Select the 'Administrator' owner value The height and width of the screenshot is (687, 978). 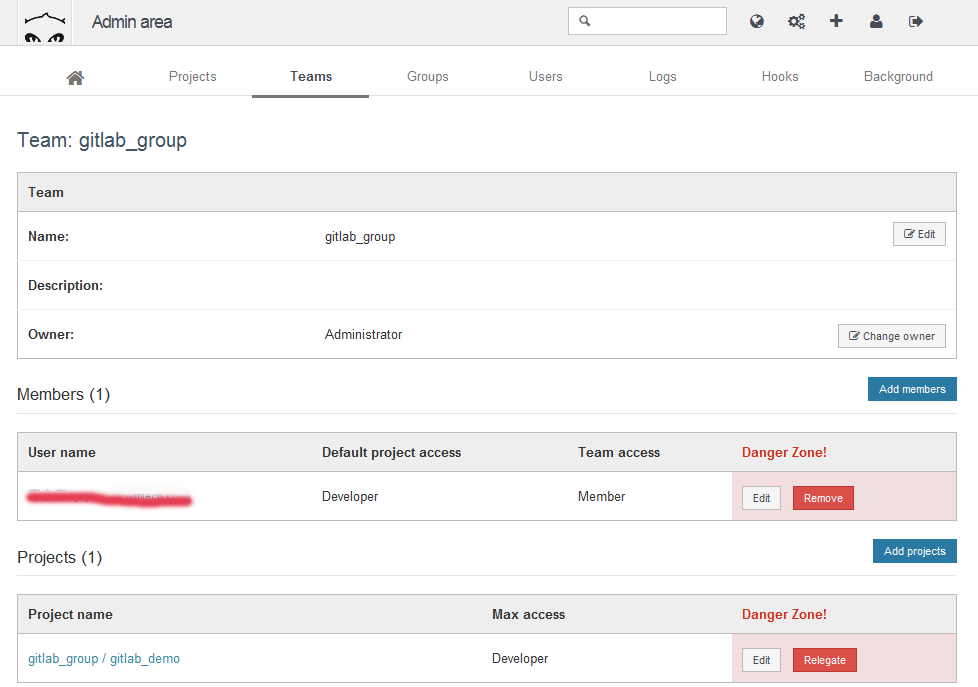364,334
